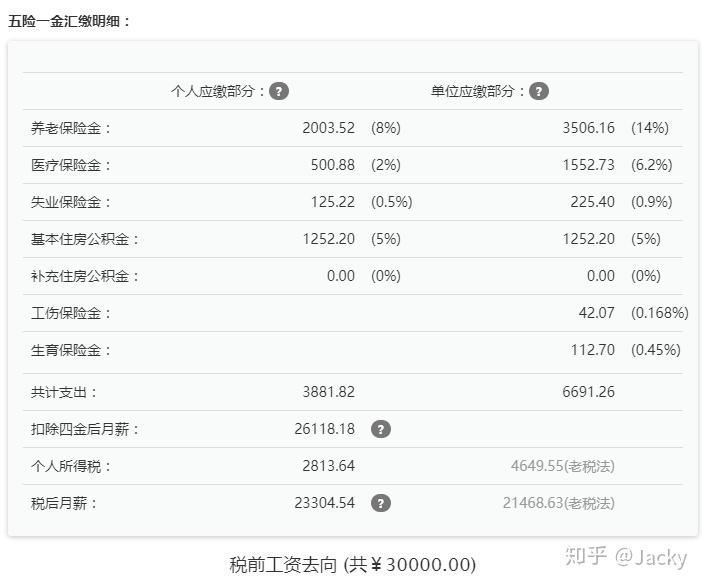Select employer total 6691.26
Viewport: 705px width, 588px height.
click(588, 392)
